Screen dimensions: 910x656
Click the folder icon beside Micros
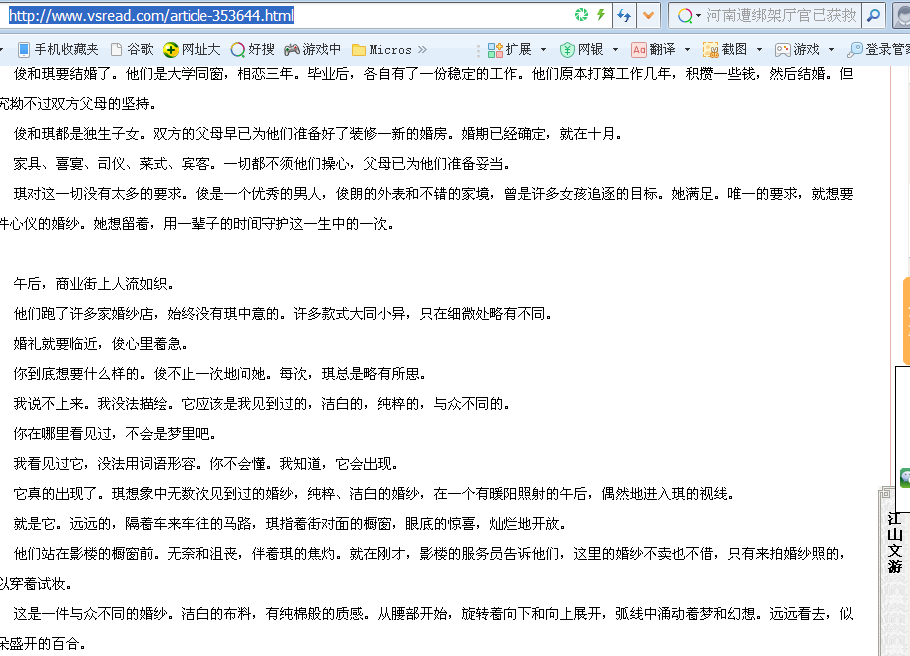pyautogui.click(x=359, y=51)
